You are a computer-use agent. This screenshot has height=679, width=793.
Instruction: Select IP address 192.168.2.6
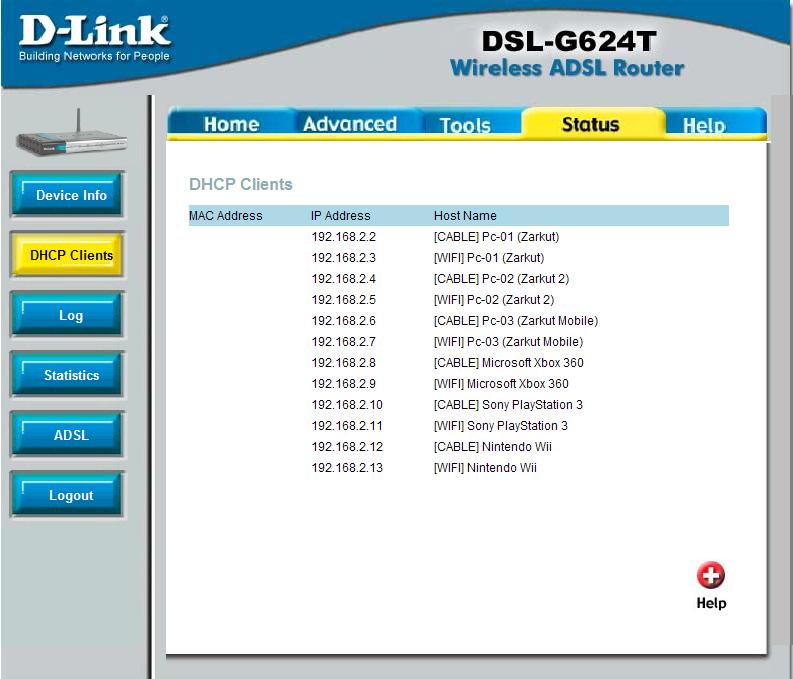tap(343, 321)
